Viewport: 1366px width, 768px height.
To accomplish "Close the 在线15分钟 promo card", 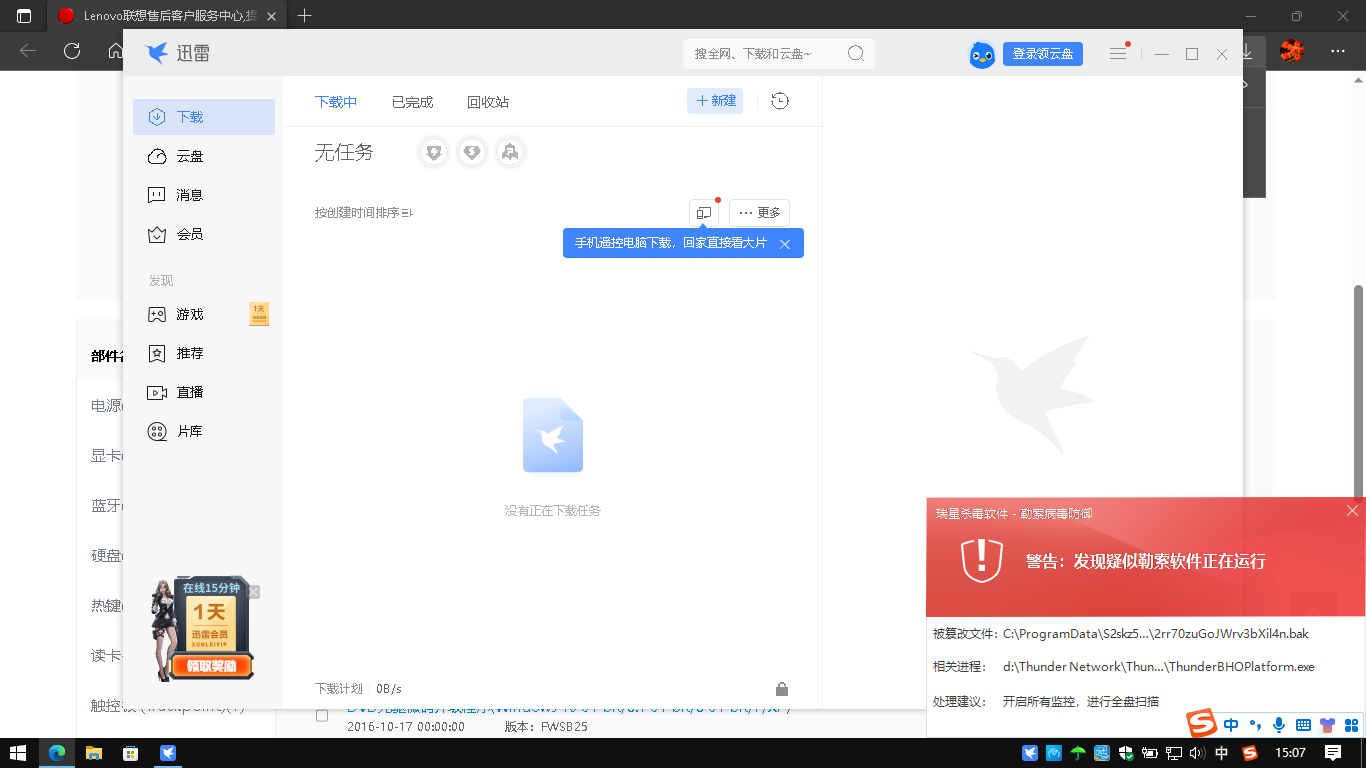I will 253,592.
